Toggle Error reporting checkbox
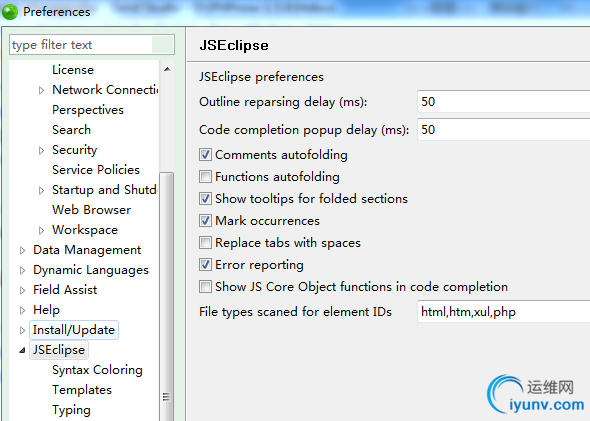Image resolution: width=590 pixels, height=421 pixels. [205, 264]
